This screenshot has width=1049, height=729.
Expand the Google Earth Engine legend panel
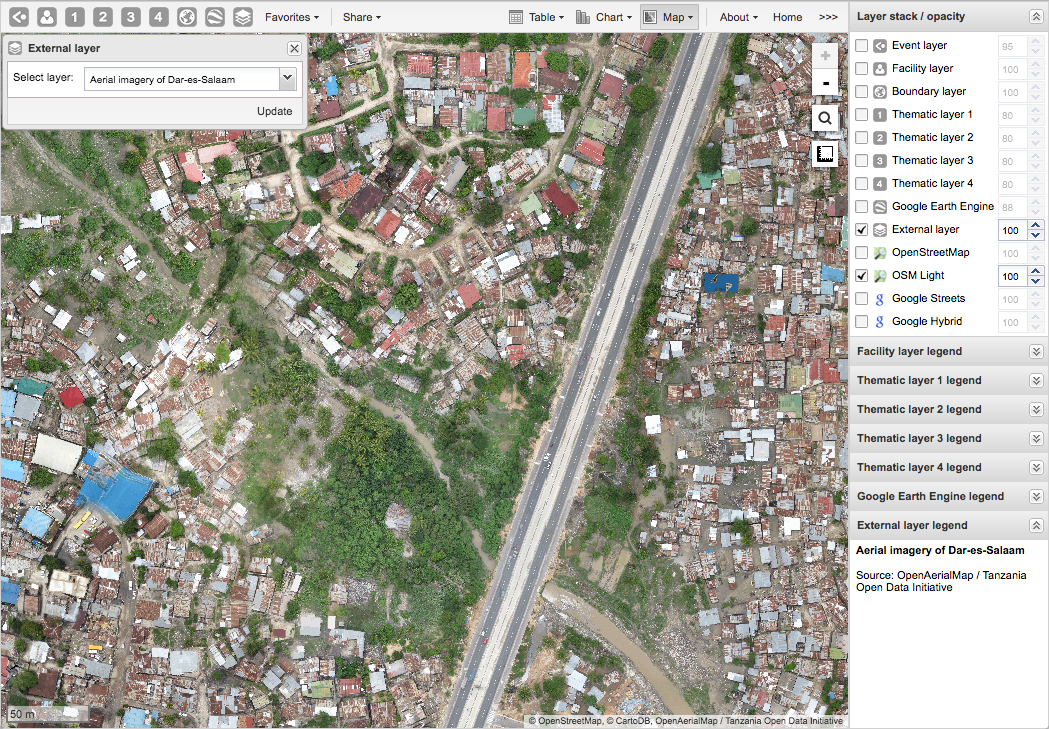[x=1036, y=496]
